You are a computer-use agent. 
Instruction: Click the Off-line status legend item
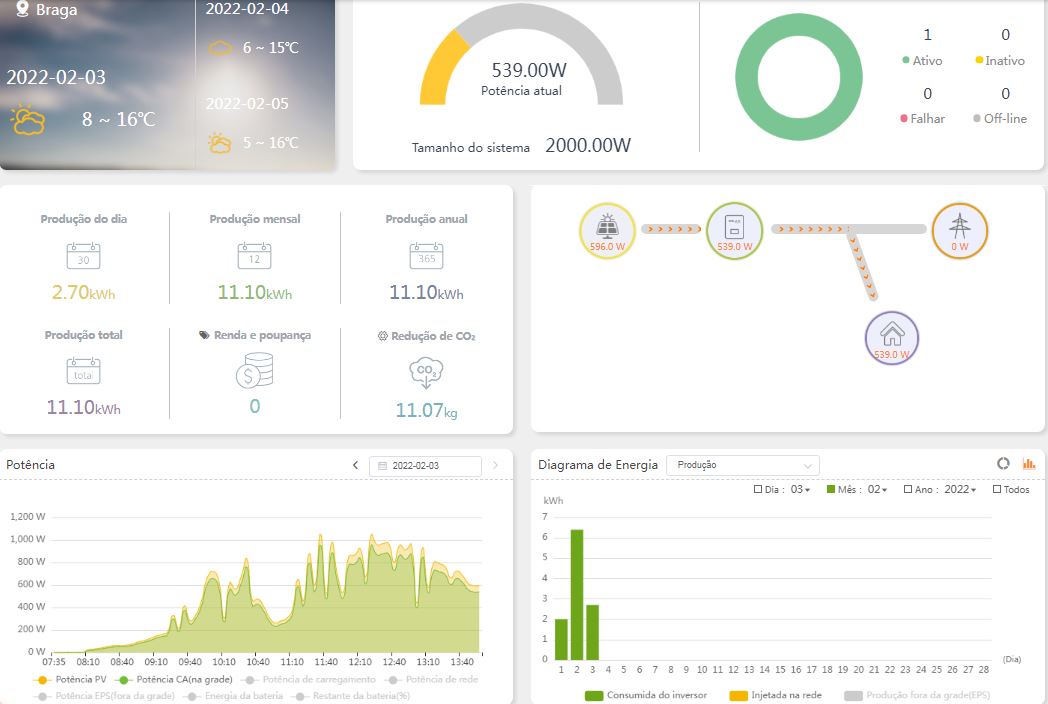[x=1000, y=118]
